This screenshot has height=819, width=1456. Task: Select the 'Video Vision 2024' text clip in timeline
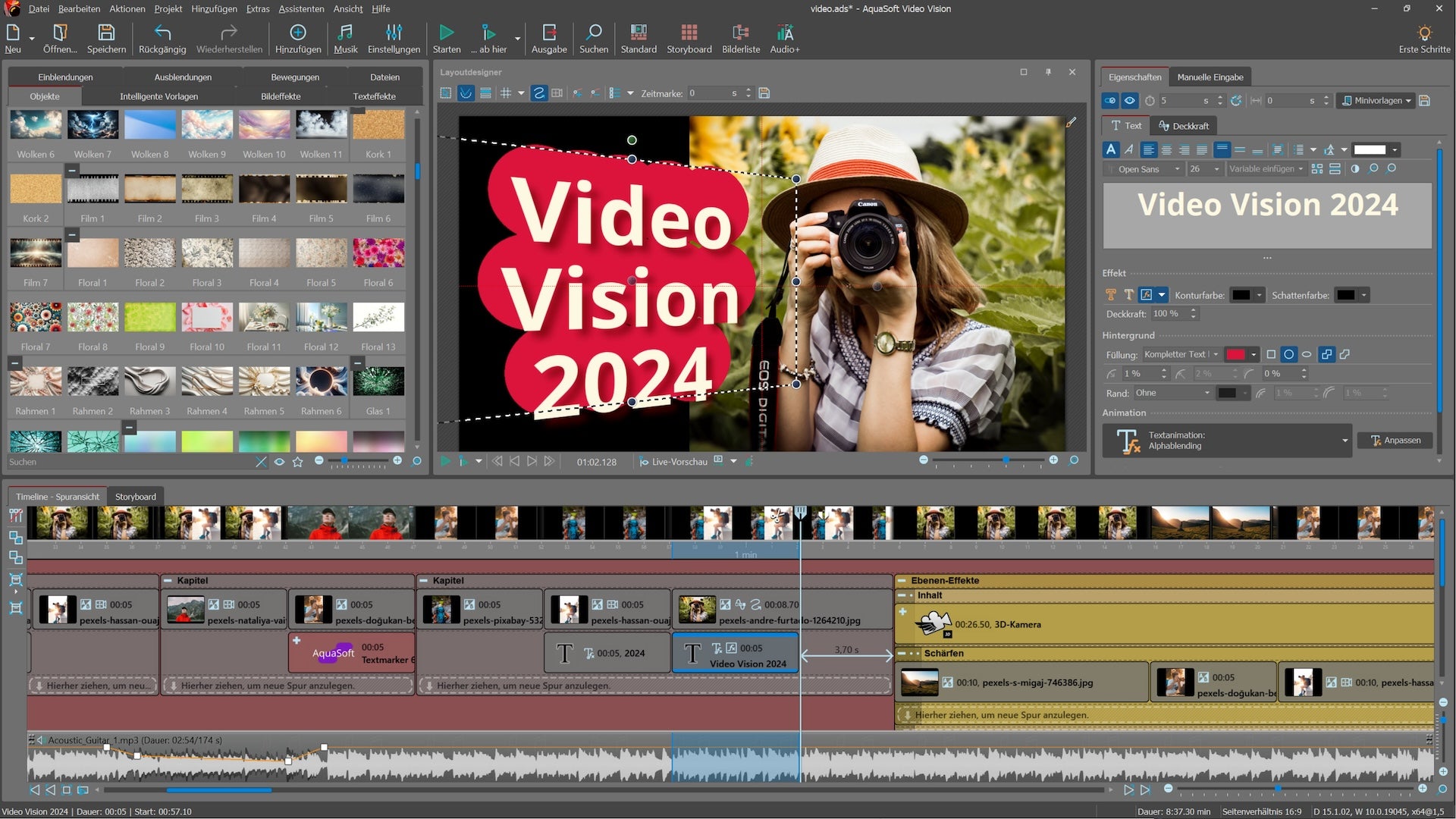click(x=735, y=654)
